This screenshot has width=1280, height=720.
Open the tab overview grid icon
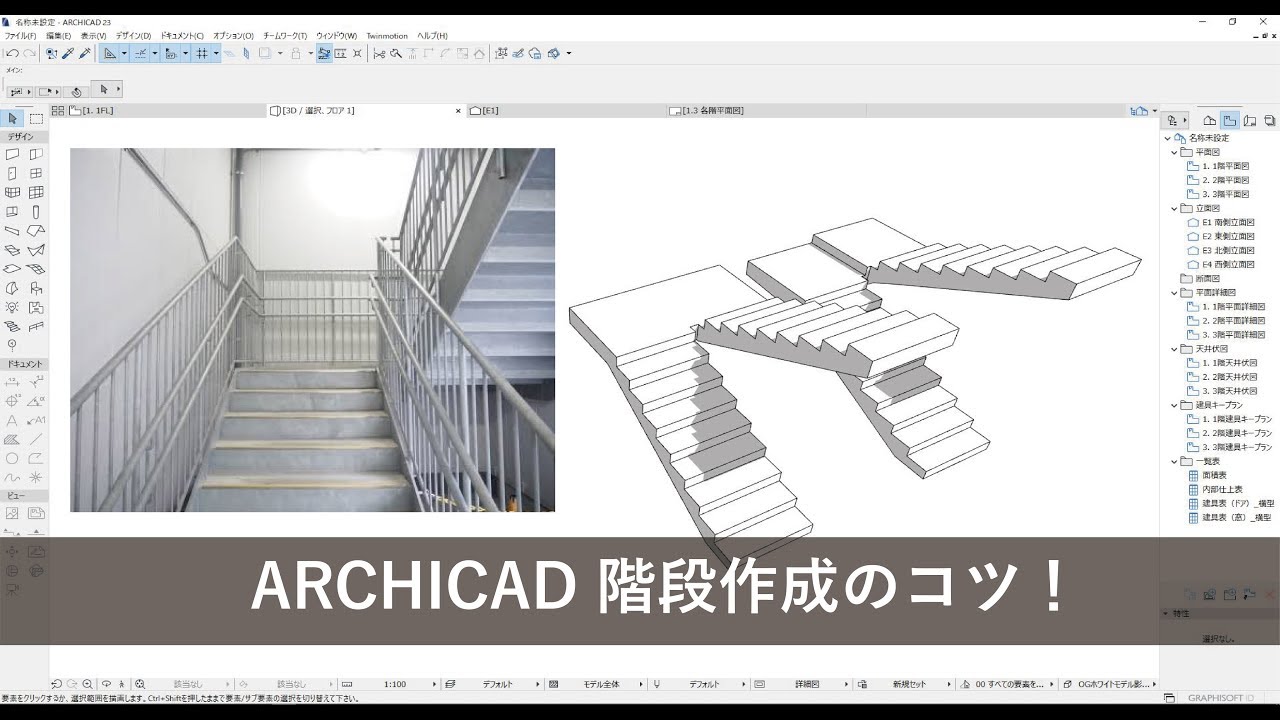[x=58, y=111]
